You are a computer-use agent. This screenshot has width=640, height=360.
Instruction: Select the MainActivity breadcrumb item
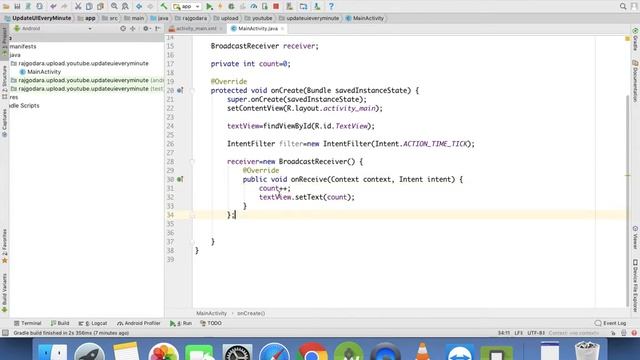(x=365, y=18)
